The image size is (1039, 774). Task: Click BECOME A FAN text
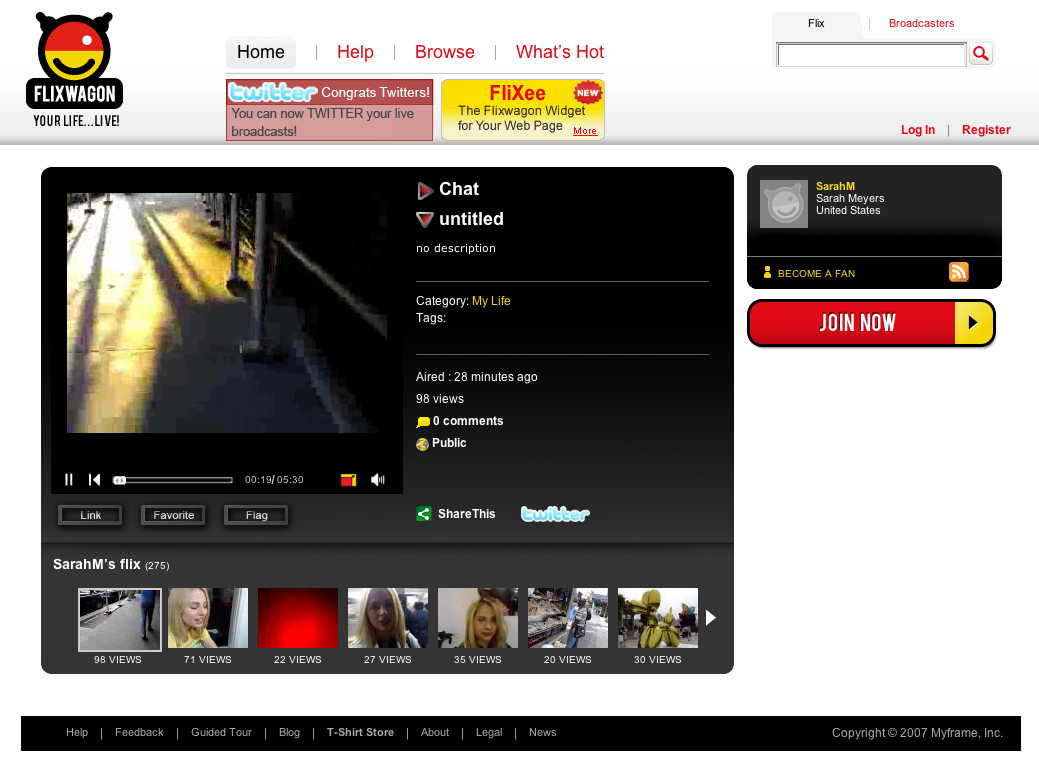(x=816, y=274)
